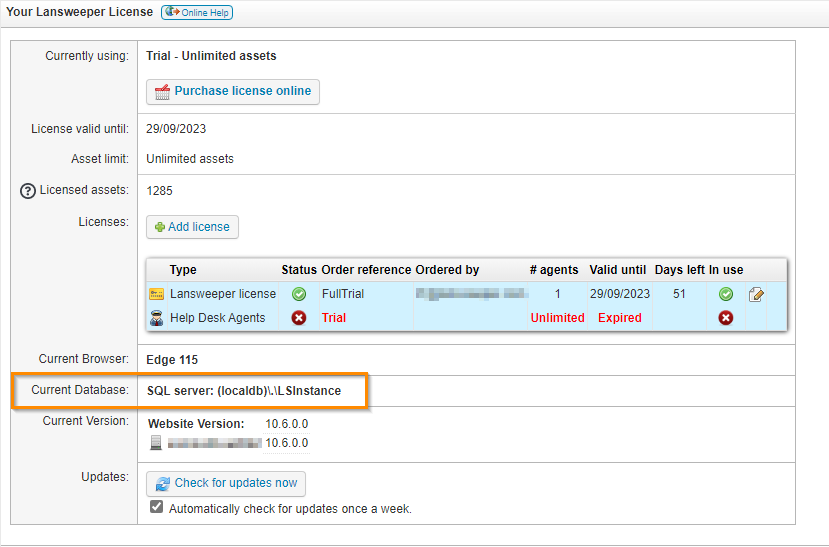Viewport: 829px width, 547px height.
Task: Click the Days left column header
Action: [x=679, y=270]
